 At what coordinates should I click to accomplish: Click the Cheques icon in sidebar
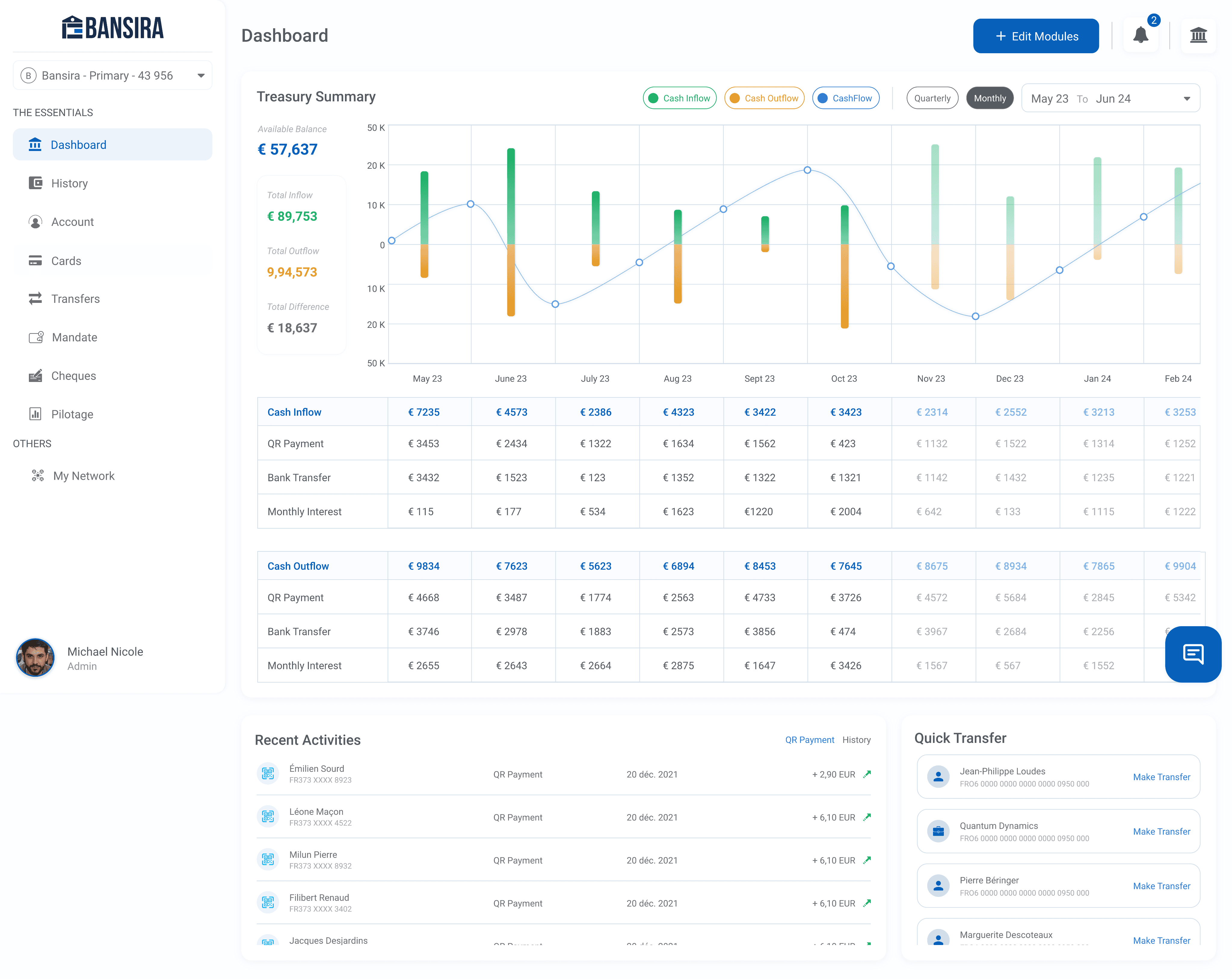(x=35, y=375)
